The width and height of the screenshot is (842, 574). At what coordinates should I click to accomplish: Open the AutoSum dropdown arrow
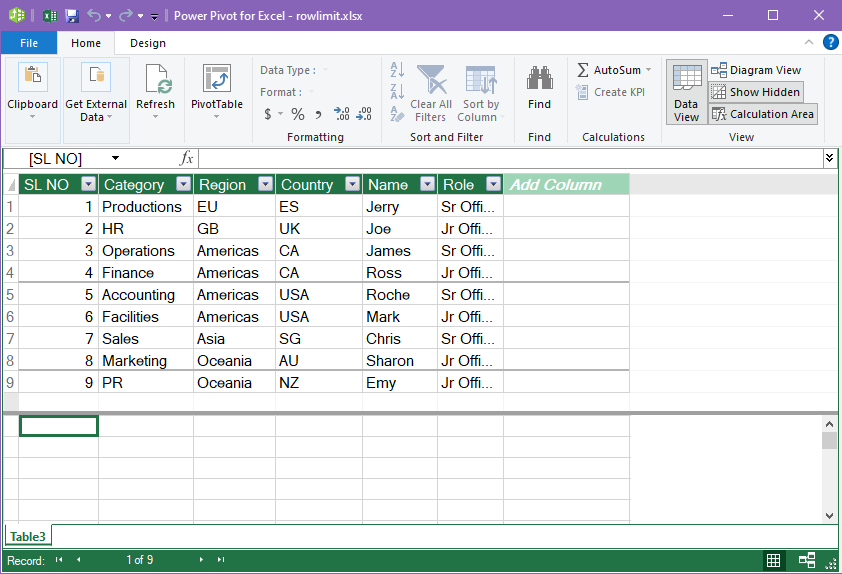[x=649, y=70]
